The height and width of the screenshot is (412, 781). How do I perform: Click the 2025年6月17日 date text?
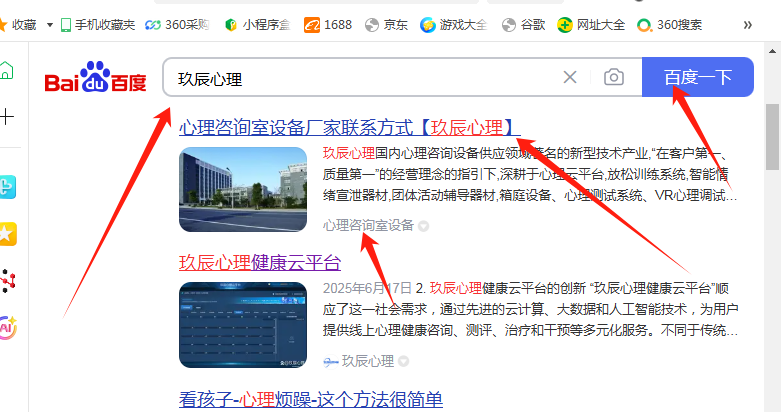tap(367, 288)
